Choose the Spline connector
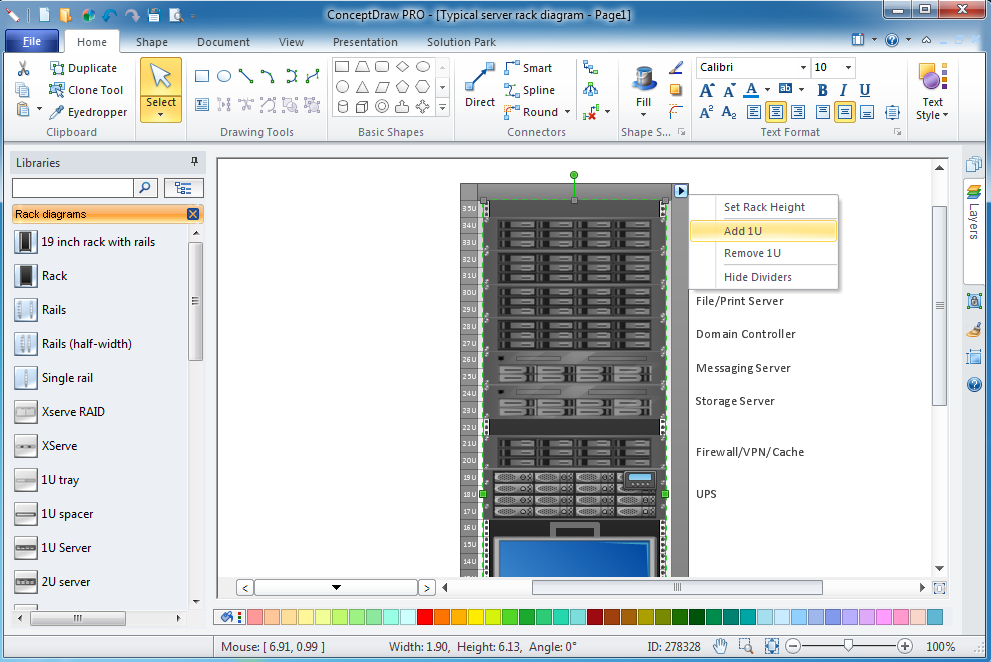This screenshot has height=662, width=991. click(530, 90)
